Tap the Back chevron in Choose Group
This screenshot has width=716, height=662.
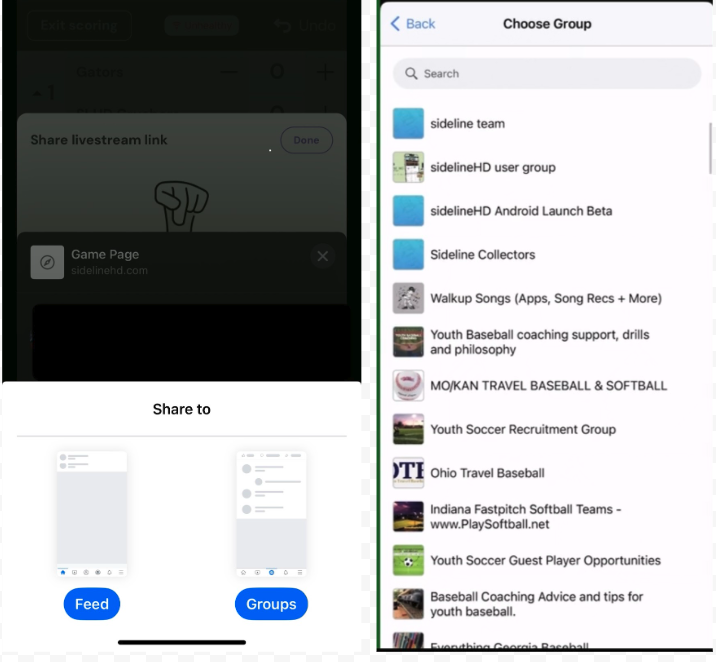(396, 24)
